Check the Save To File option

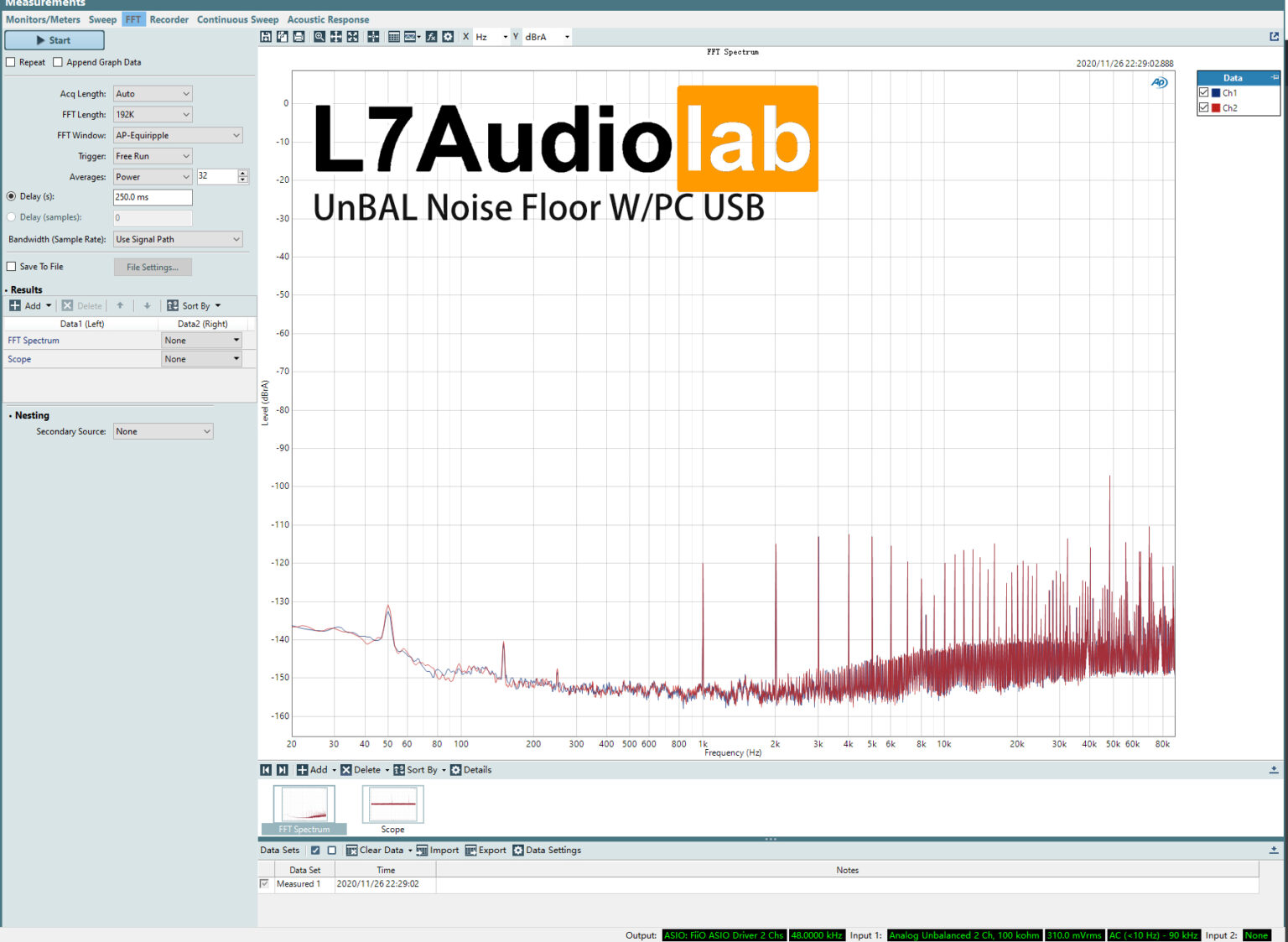(11, 267)
